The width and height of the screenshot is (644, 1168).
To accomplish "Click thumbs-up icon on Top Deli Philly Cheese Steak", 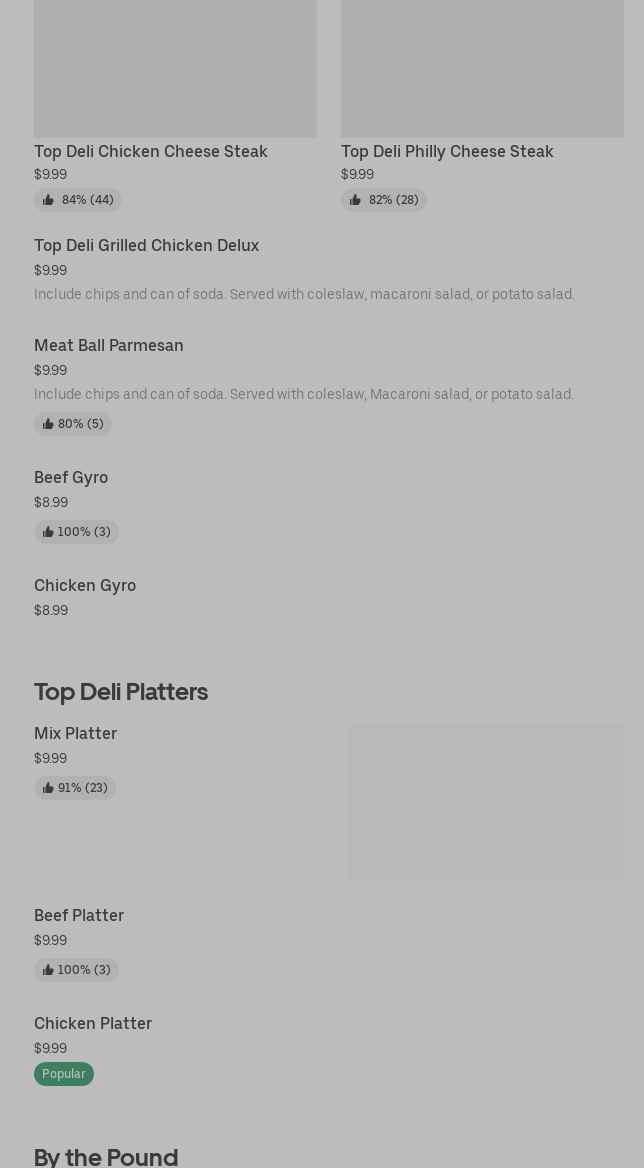I will (355, 200).
